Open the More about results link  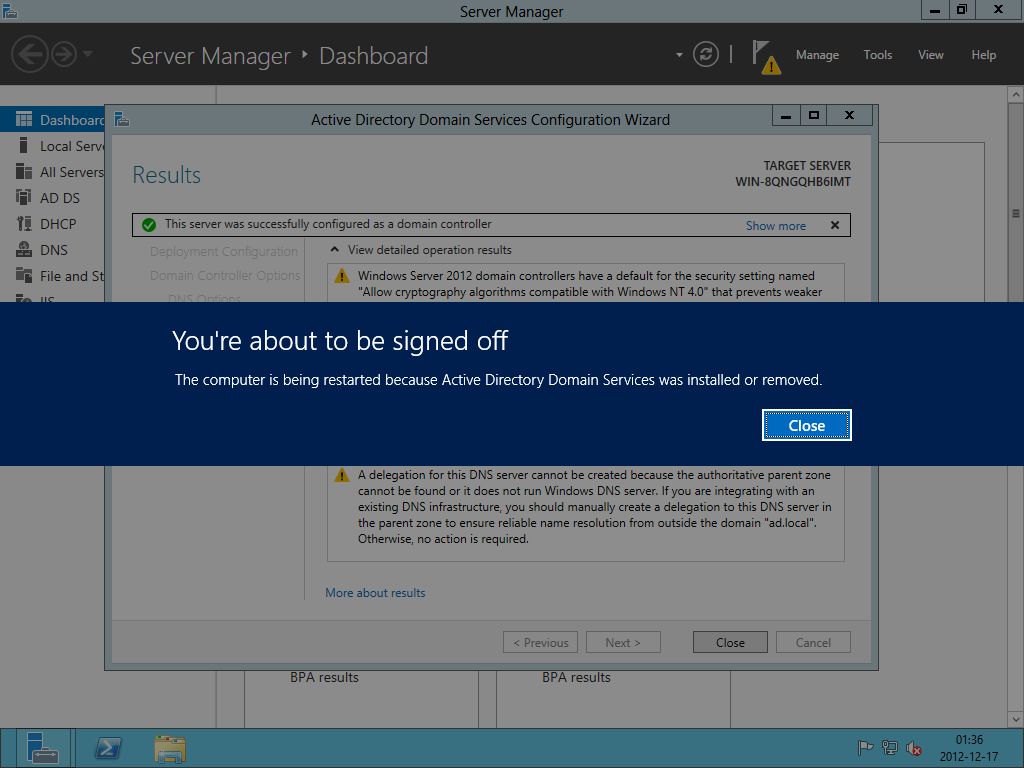point(376,593)
